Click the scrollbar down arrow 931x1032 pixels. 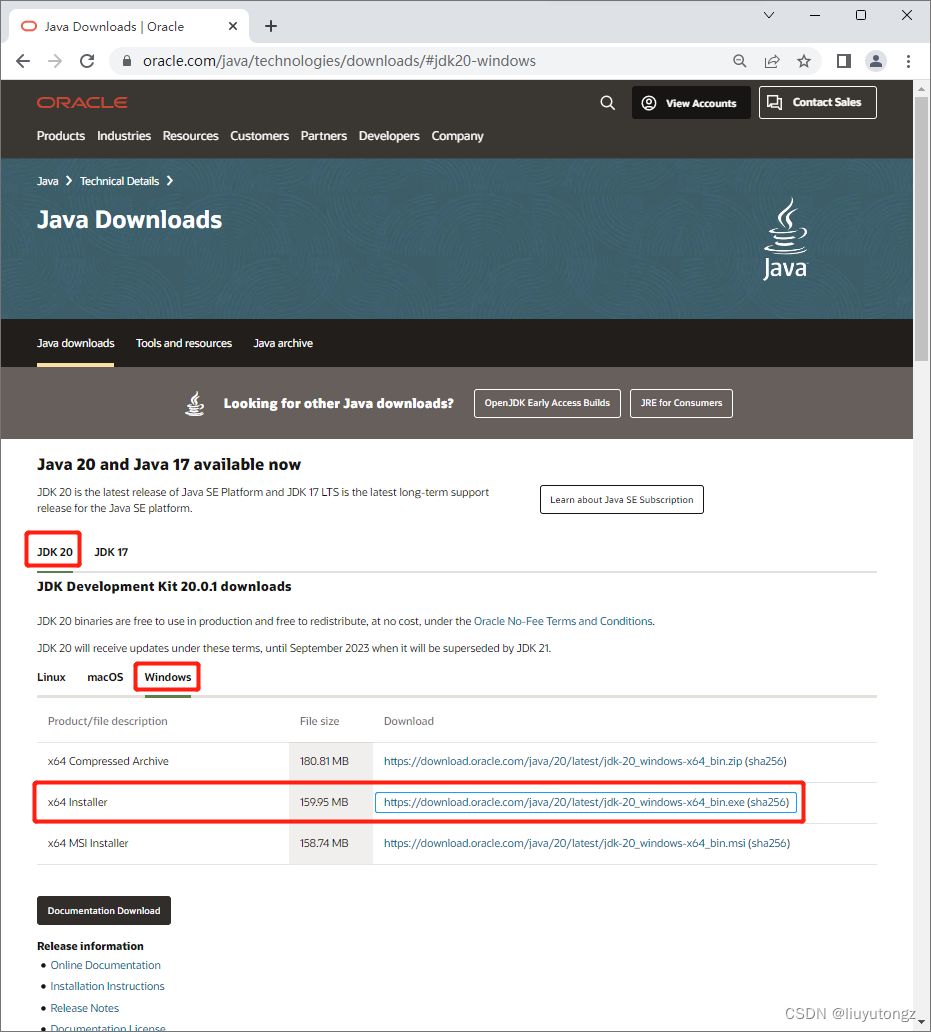[x=921, y=1023]
